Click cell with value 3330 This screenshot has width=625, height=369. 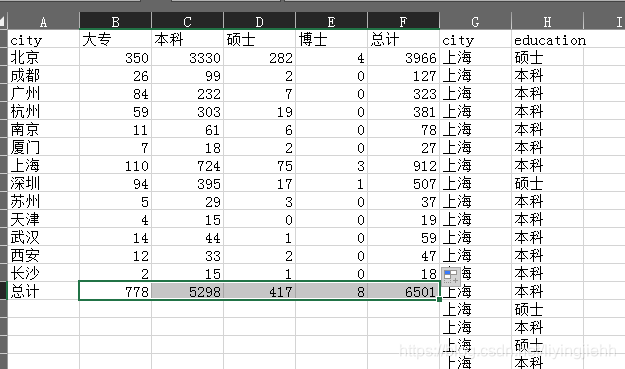187,57
